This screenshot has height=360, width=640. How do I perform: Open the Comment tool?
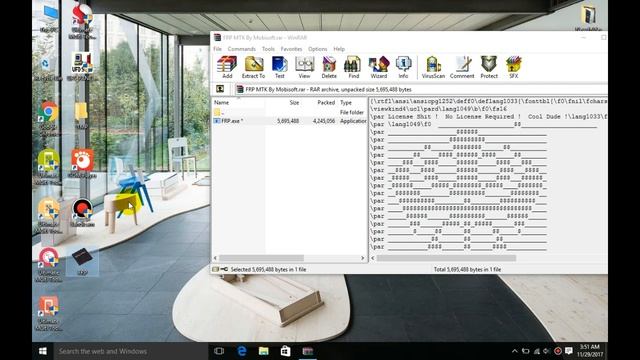coord(462,67)
